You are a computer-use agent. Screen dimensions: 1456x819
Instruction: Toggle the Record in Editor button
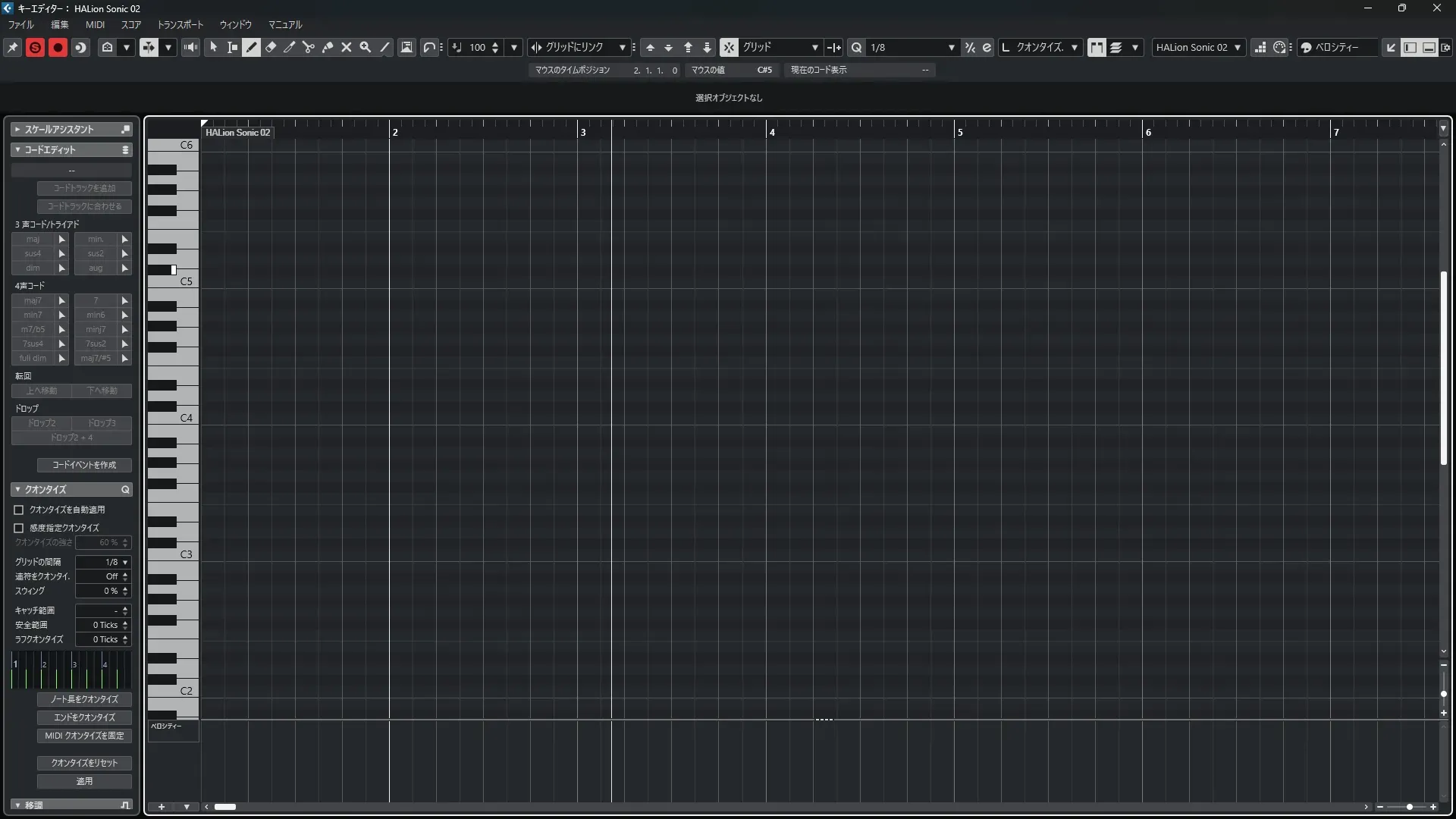(58, 47)
